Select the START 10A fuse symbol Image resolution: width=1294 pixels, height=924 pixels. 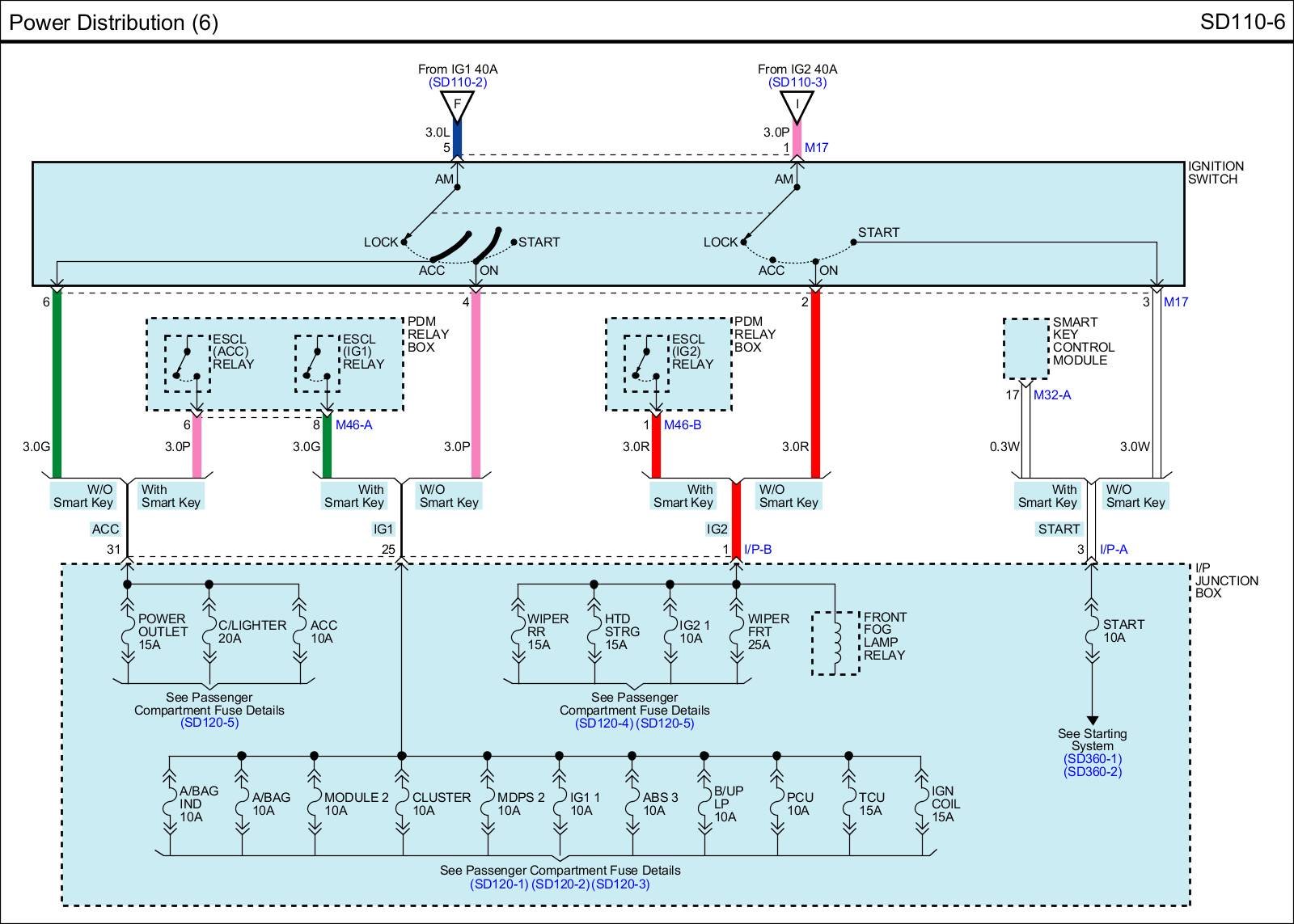1092,631
